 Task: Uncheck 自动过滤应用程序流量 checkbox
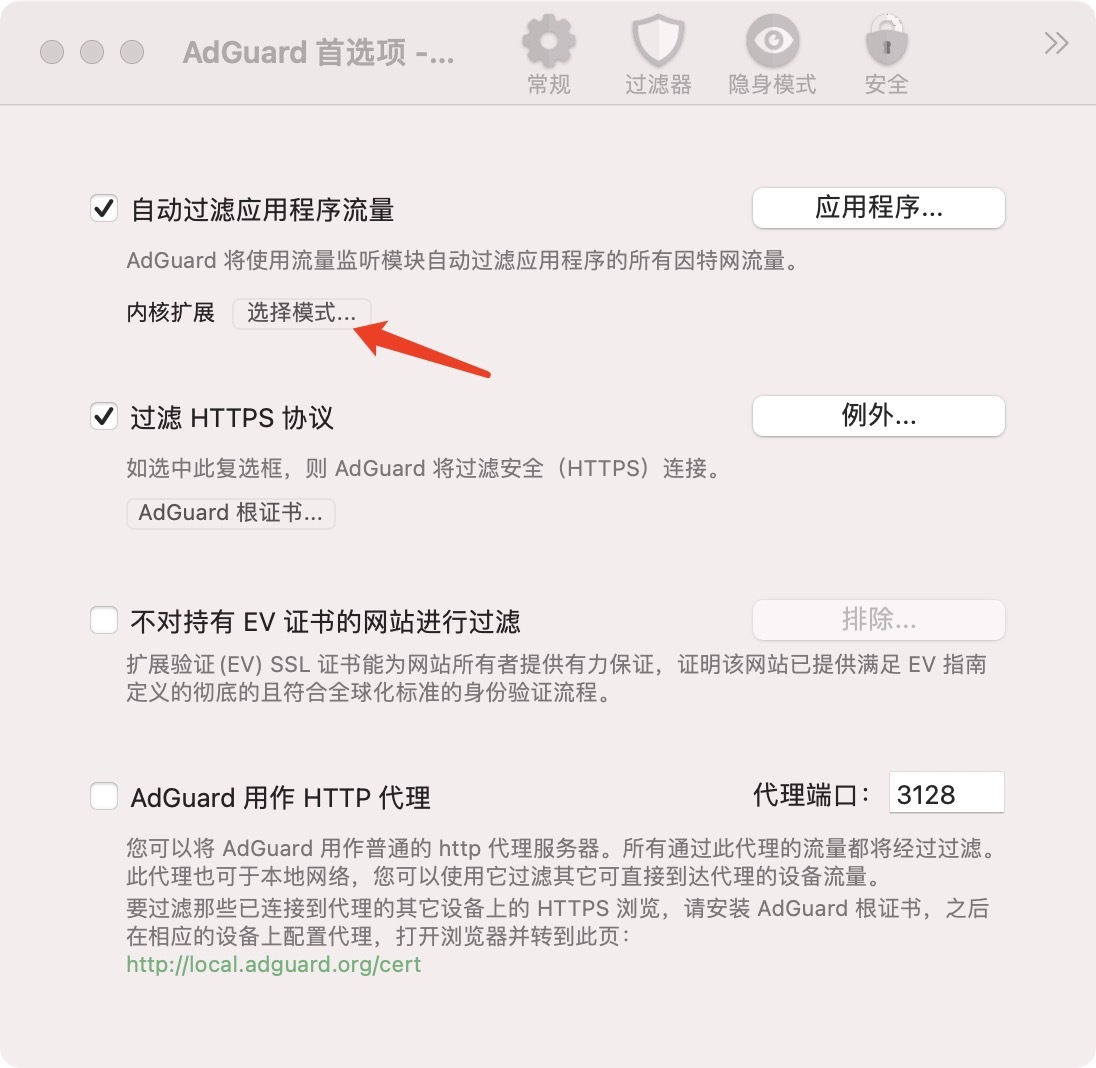coord(104,208)
